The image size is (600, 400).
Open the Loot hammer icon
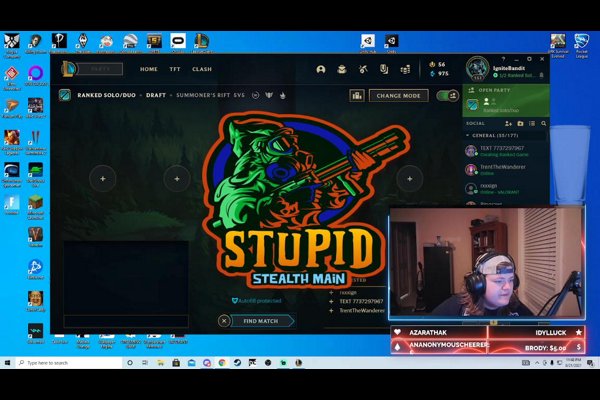363,69
